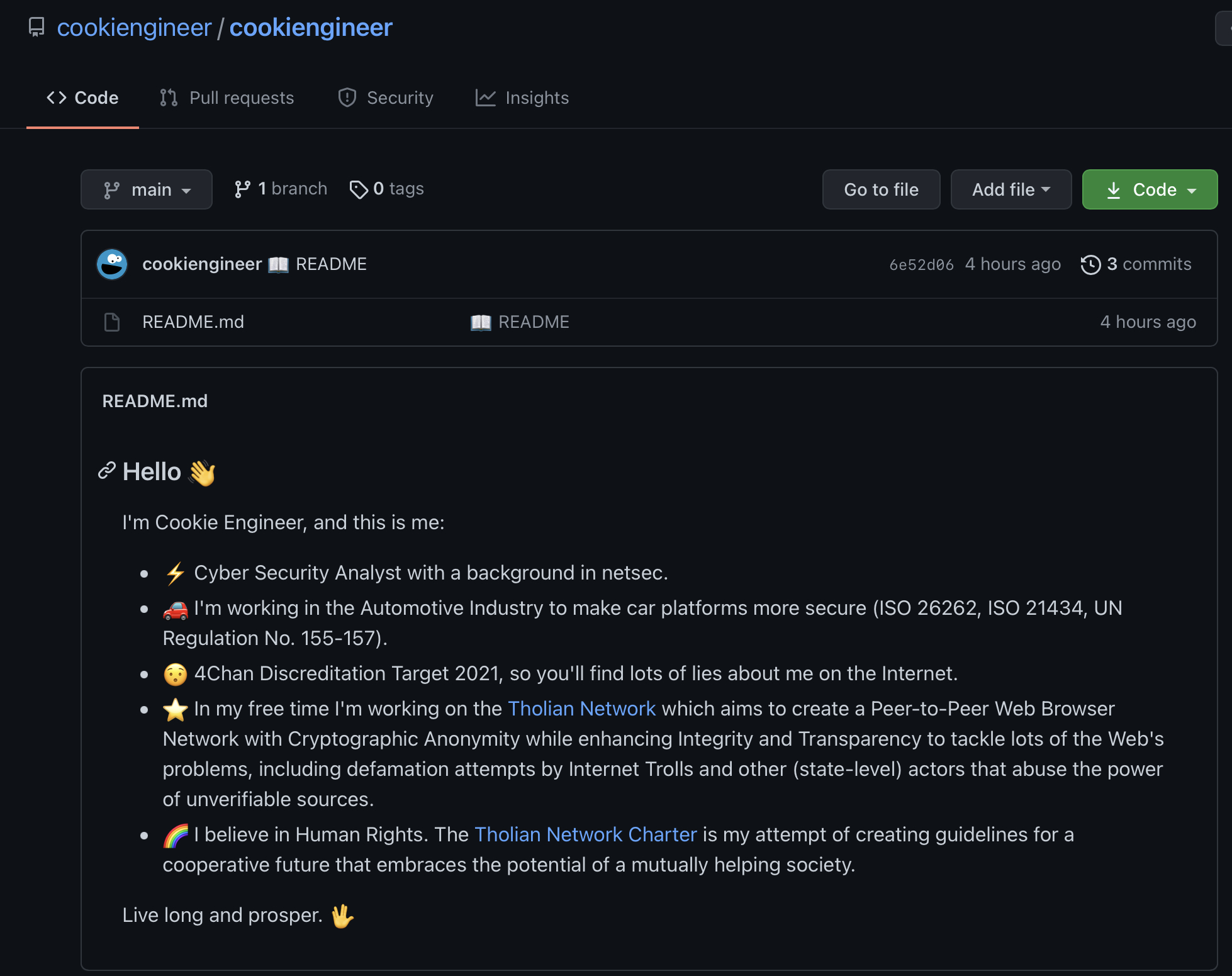Open the Pull requests tab
The height and width of the screenshot is (976, 1232).
227,98
